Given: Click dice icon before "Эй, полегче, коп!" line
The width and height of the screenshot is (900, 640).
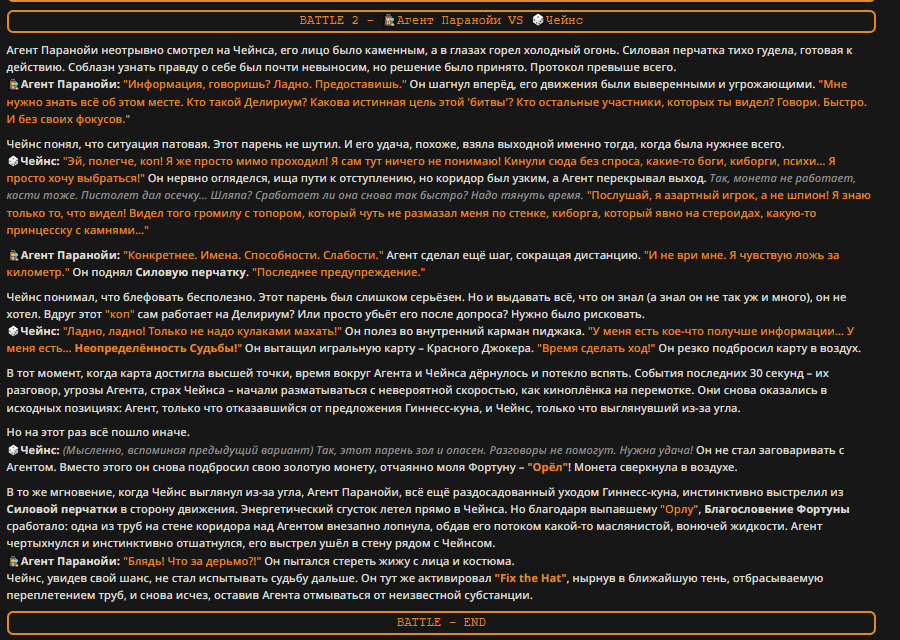Looking at the screenshot, I should (x=13, y=161).
